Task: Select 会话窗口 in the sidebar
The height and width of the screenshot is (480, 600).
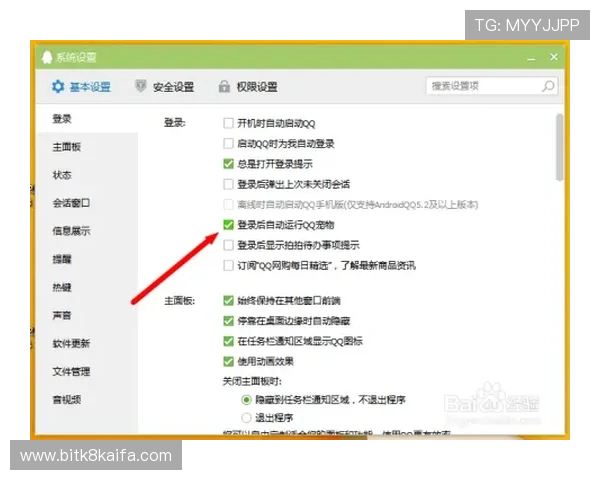Action: (x=71, y=203)
